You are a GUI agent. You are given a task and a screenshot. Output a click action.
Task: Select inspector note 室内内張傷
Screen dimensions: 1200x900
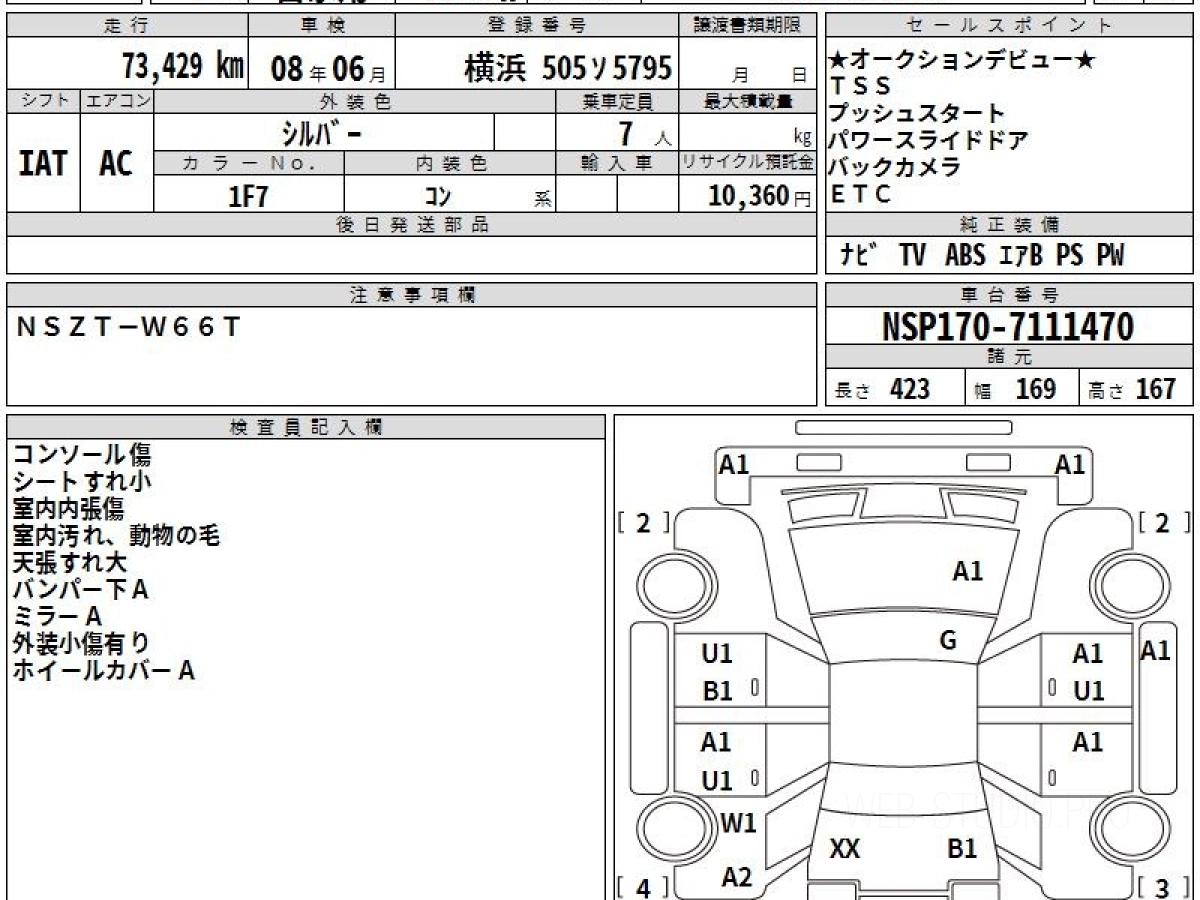coord(68,509)
